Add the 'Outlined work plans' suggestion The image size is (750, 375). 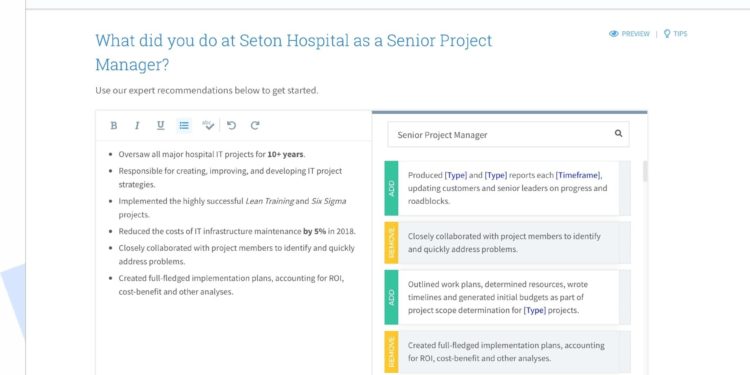(x=391, y=297)
